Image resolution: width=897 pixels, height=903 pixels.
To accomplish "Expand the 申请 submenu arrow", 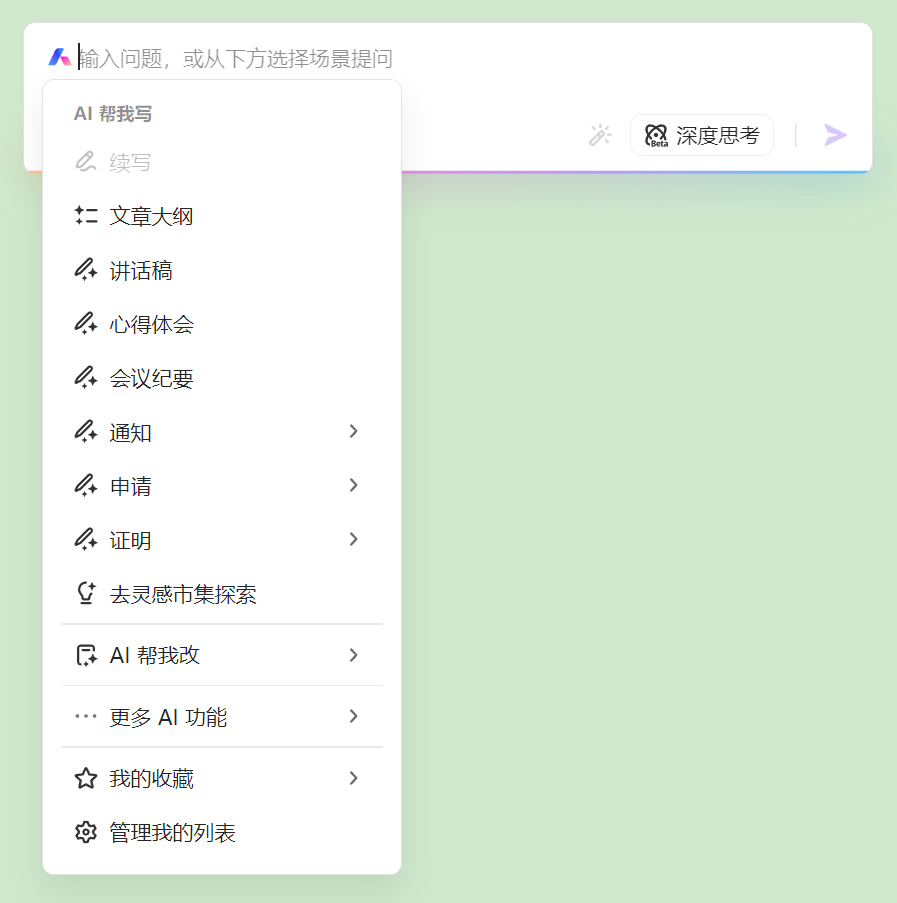I will [x=353, y=485].
